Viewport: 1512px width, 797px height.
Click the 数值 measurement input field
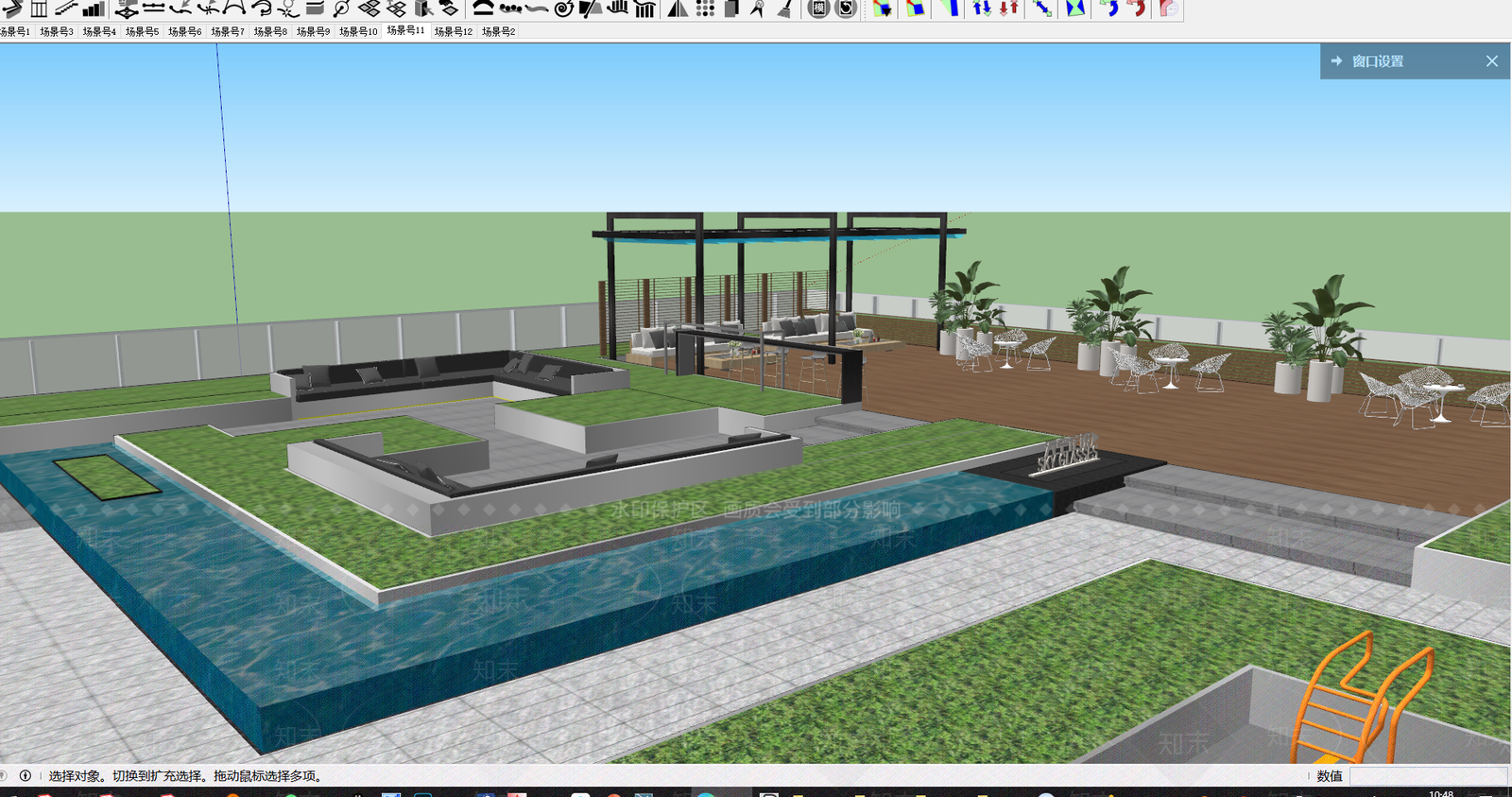coord(1428,775)
